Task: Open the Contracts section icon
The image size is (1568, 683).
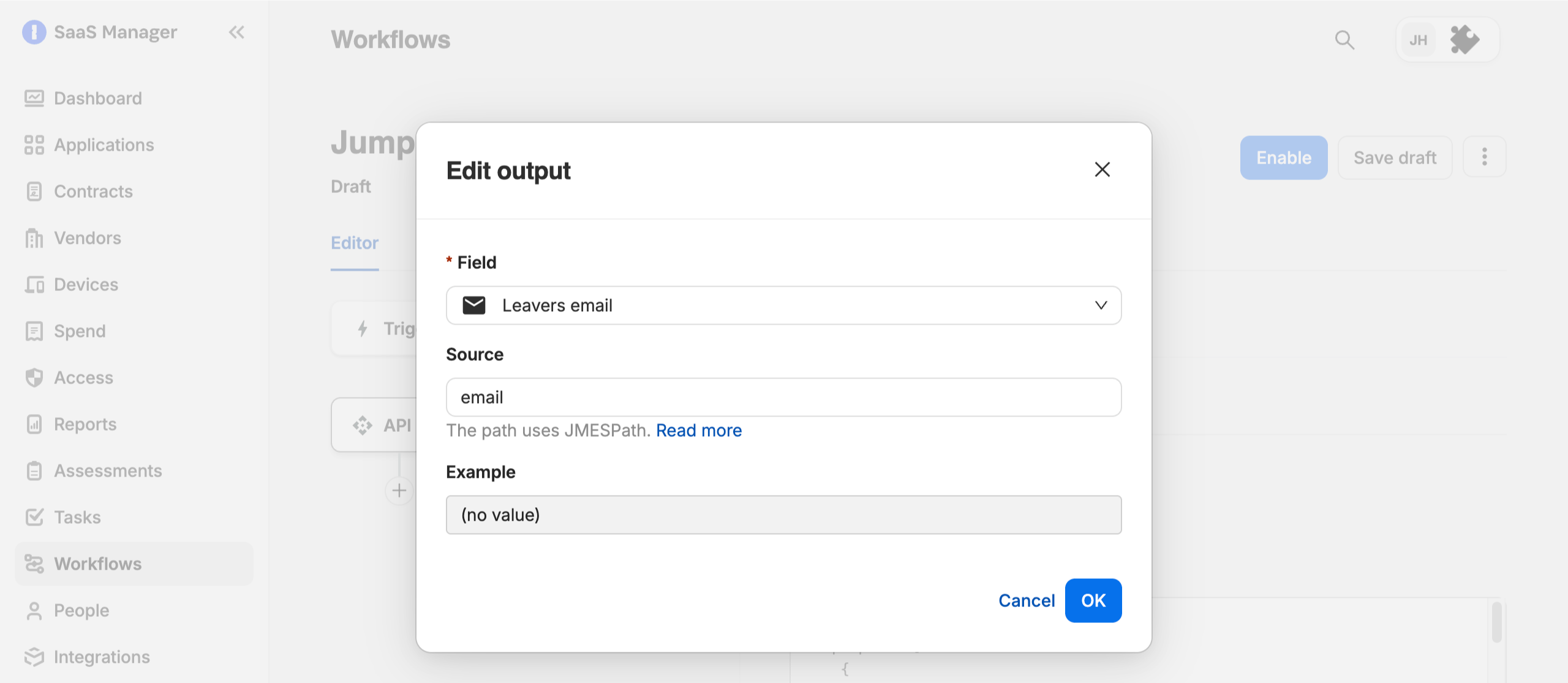Action: point(34,191)
